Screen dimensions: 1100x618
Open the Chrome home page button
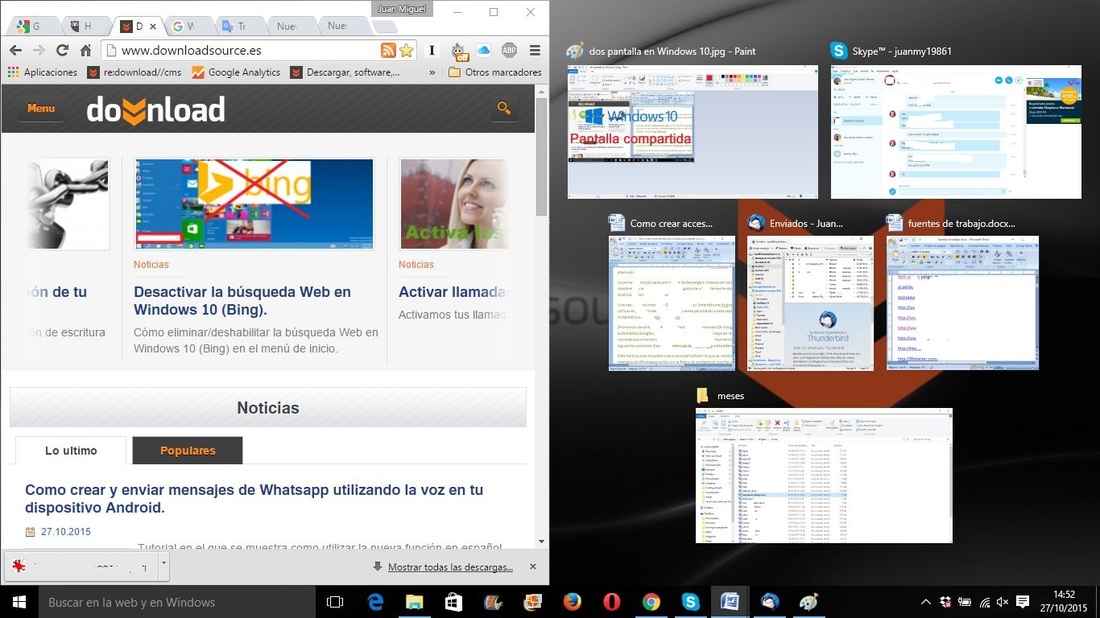pos(86,50)
